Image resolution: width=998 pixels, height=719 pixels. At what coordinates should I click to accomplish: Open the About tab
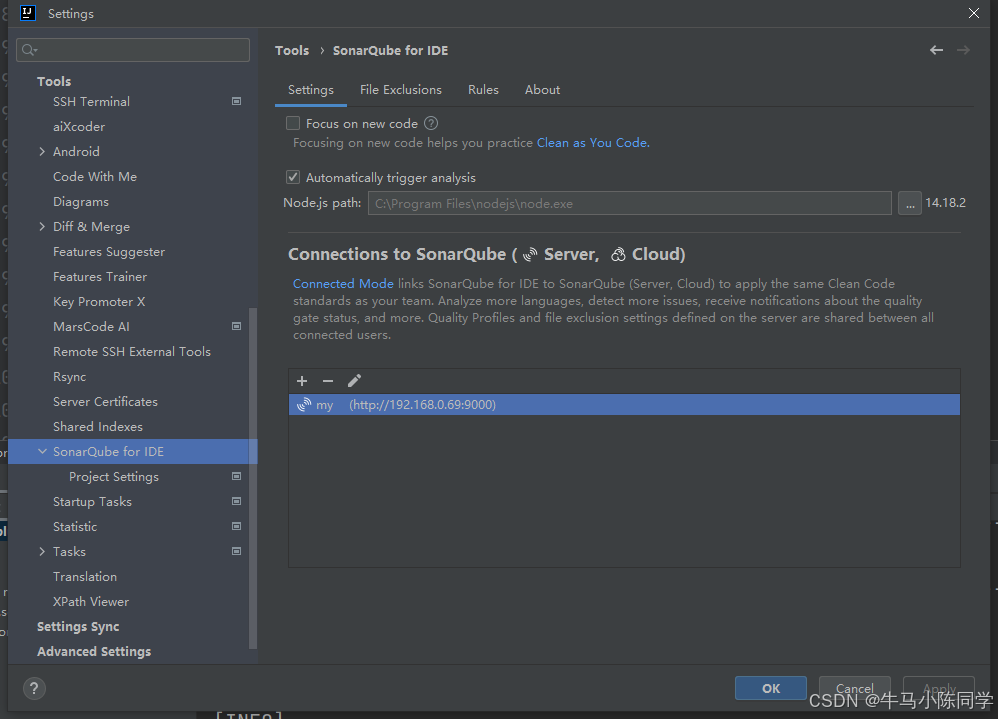(x=542, y=90)
